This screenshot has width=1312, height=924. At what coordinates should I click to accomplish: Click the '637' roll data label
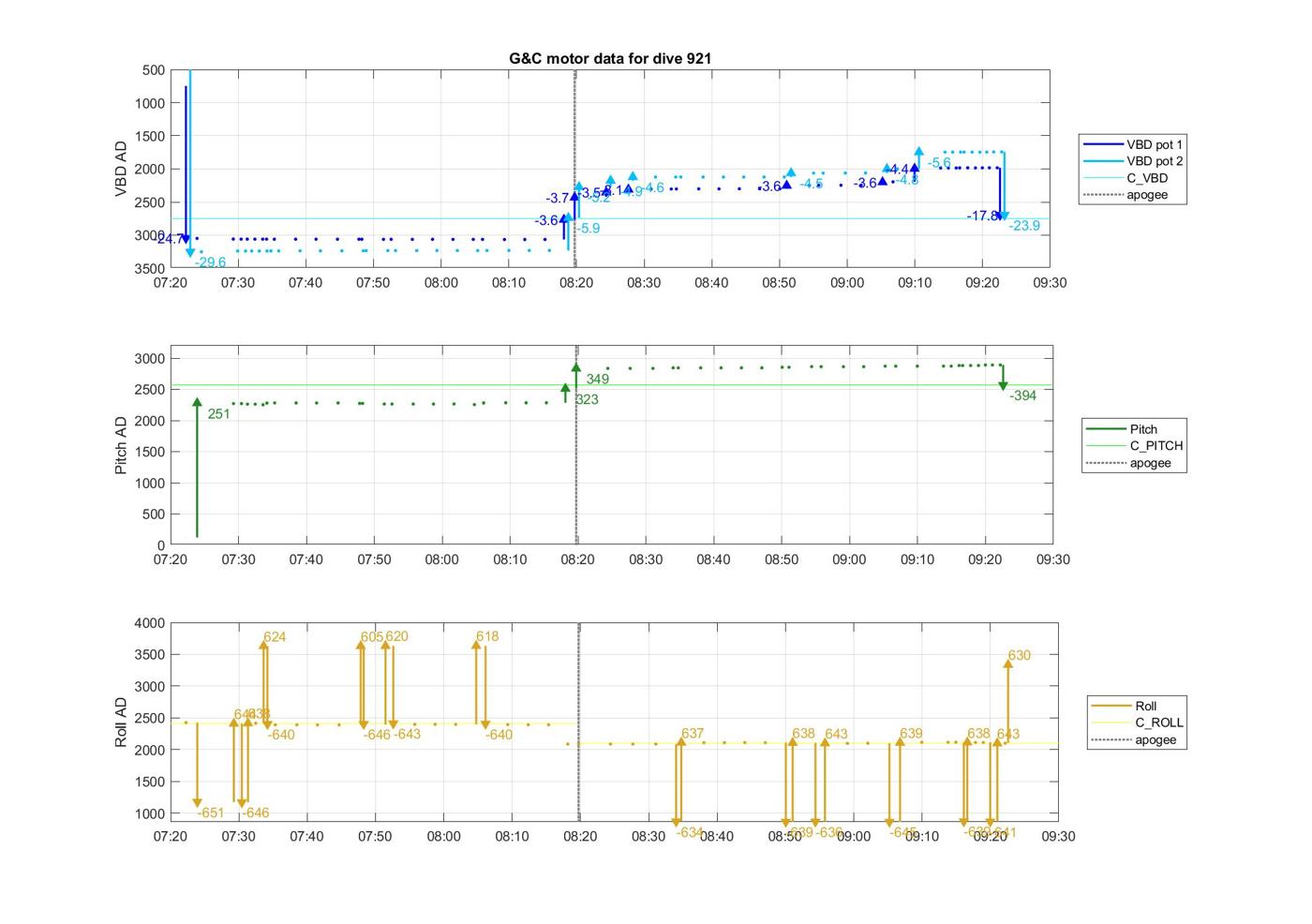pyautogui.click(x=693, y=734)
